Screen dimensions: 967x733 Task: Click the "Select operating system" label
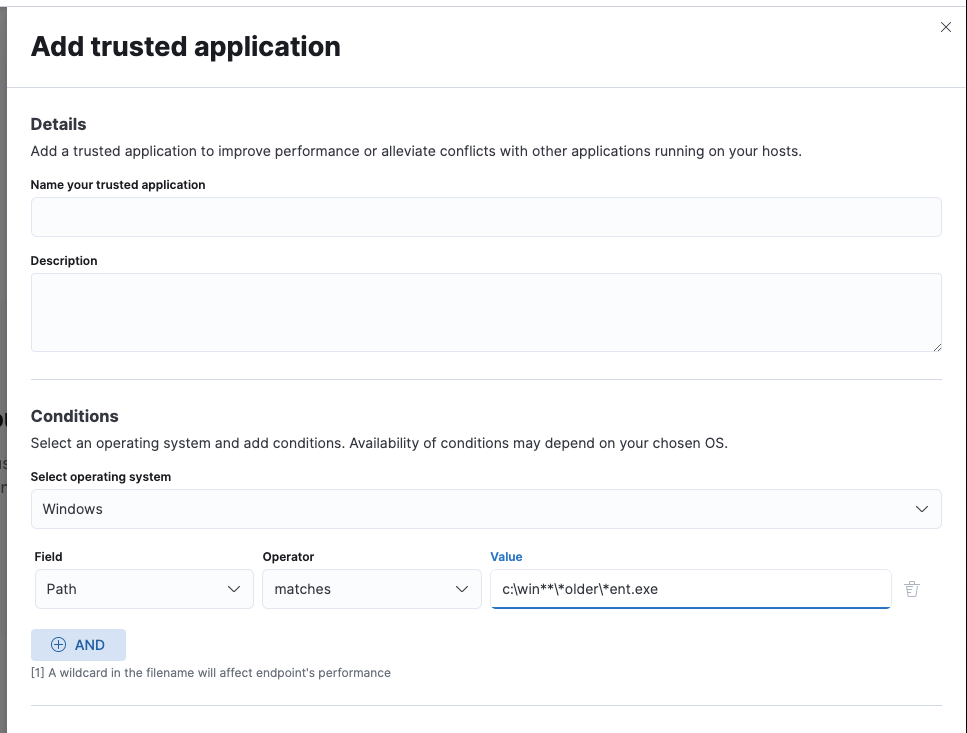[x=101, y=477]
